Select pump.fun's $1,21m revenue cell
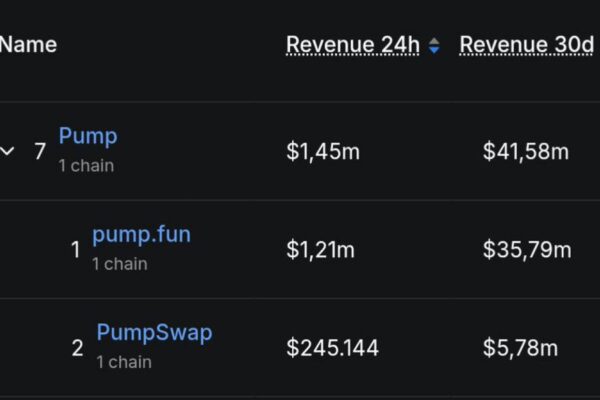 (x=321, y=250)
